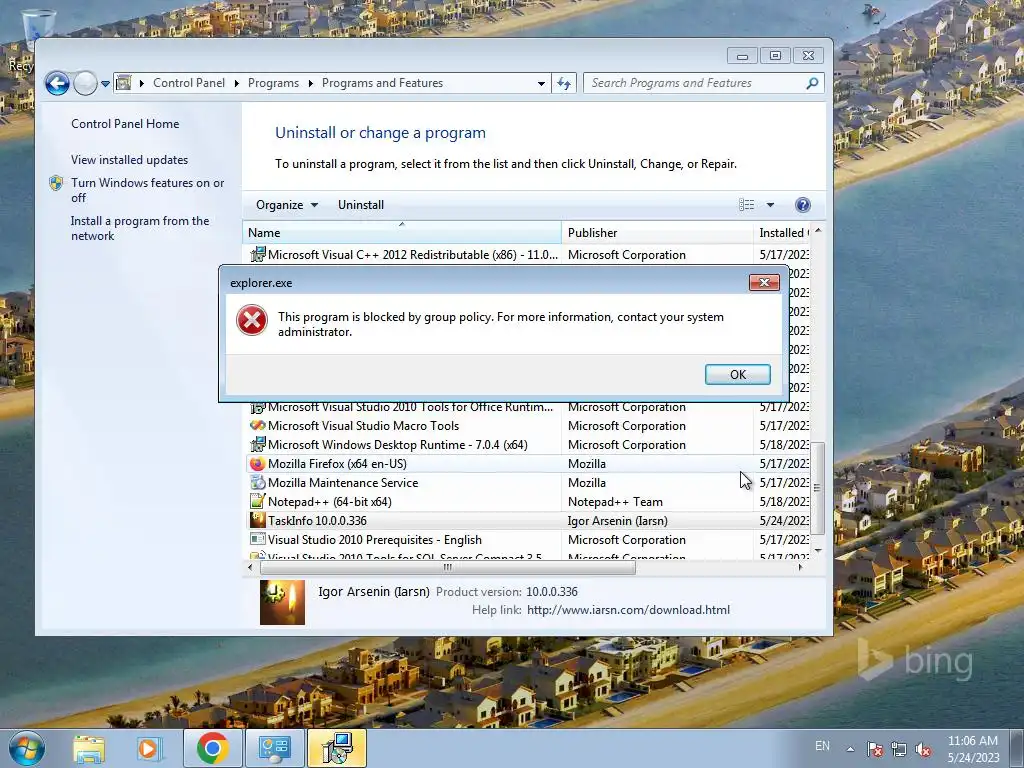Click the Visual Studio Macro Tools icon
The height and width of the screenshot is (768, 1024).
tap(257, 426)
